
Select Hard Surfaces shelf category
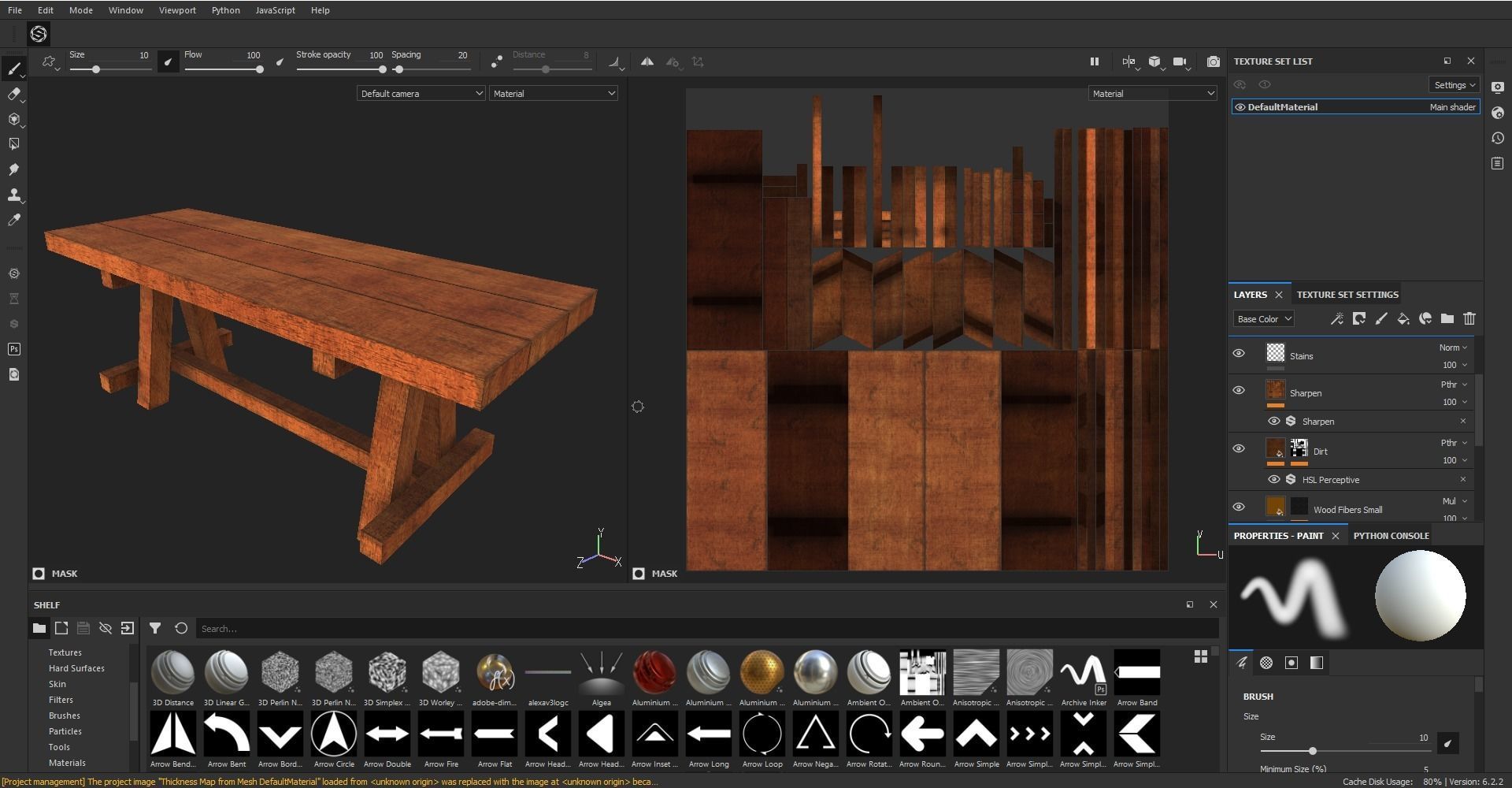click(76, 668)
